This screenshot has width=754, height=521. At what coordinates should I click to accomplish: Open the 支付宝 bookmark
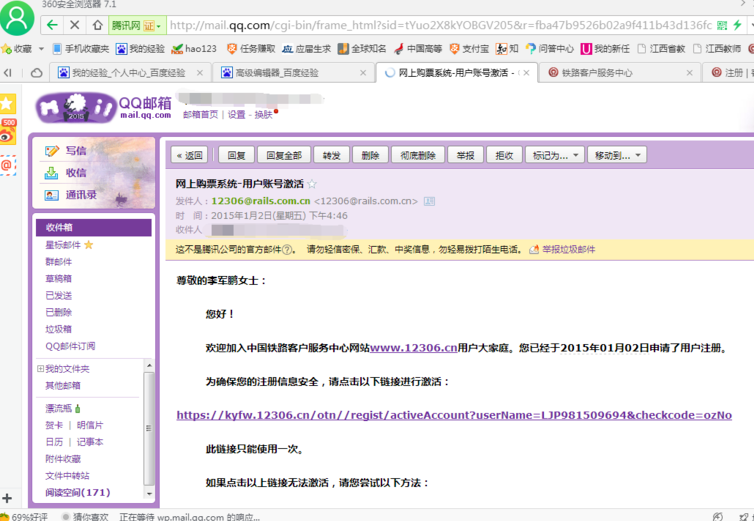click(x=469, y=49)
